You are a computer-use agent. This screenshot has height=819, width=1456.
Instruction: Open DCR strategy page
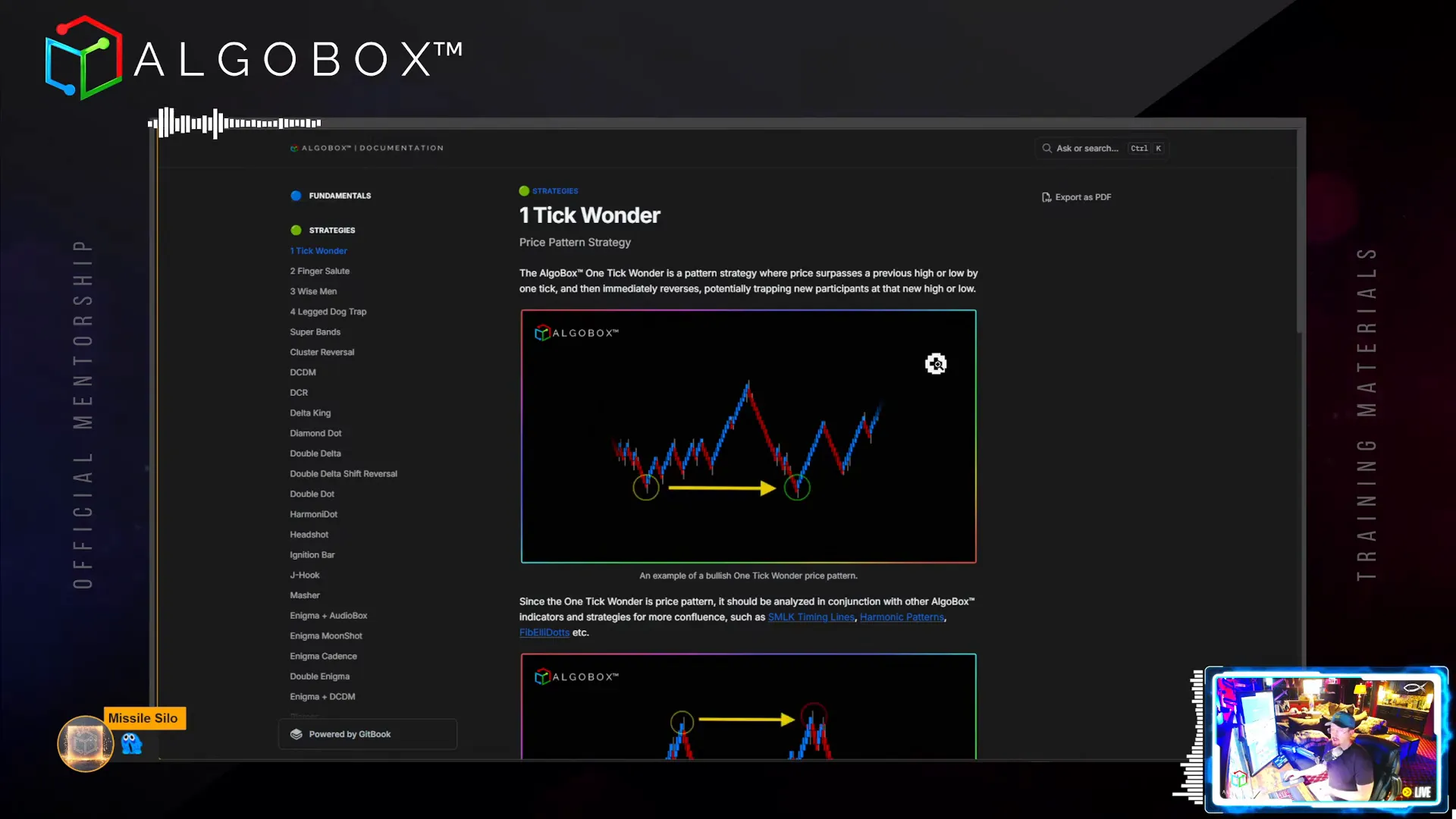[299, 393]
